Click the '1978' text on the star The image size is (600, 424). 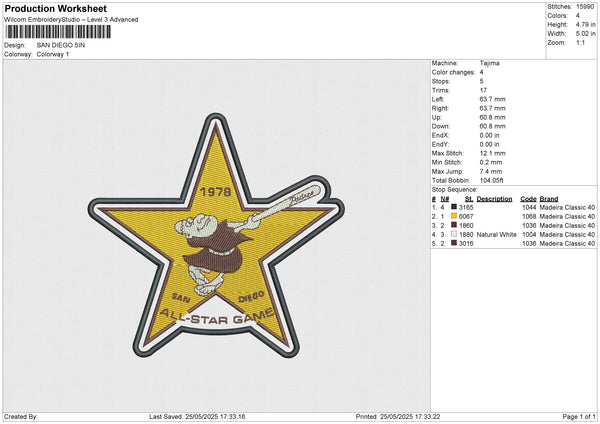pyautogui.click(x=216, y=192)
